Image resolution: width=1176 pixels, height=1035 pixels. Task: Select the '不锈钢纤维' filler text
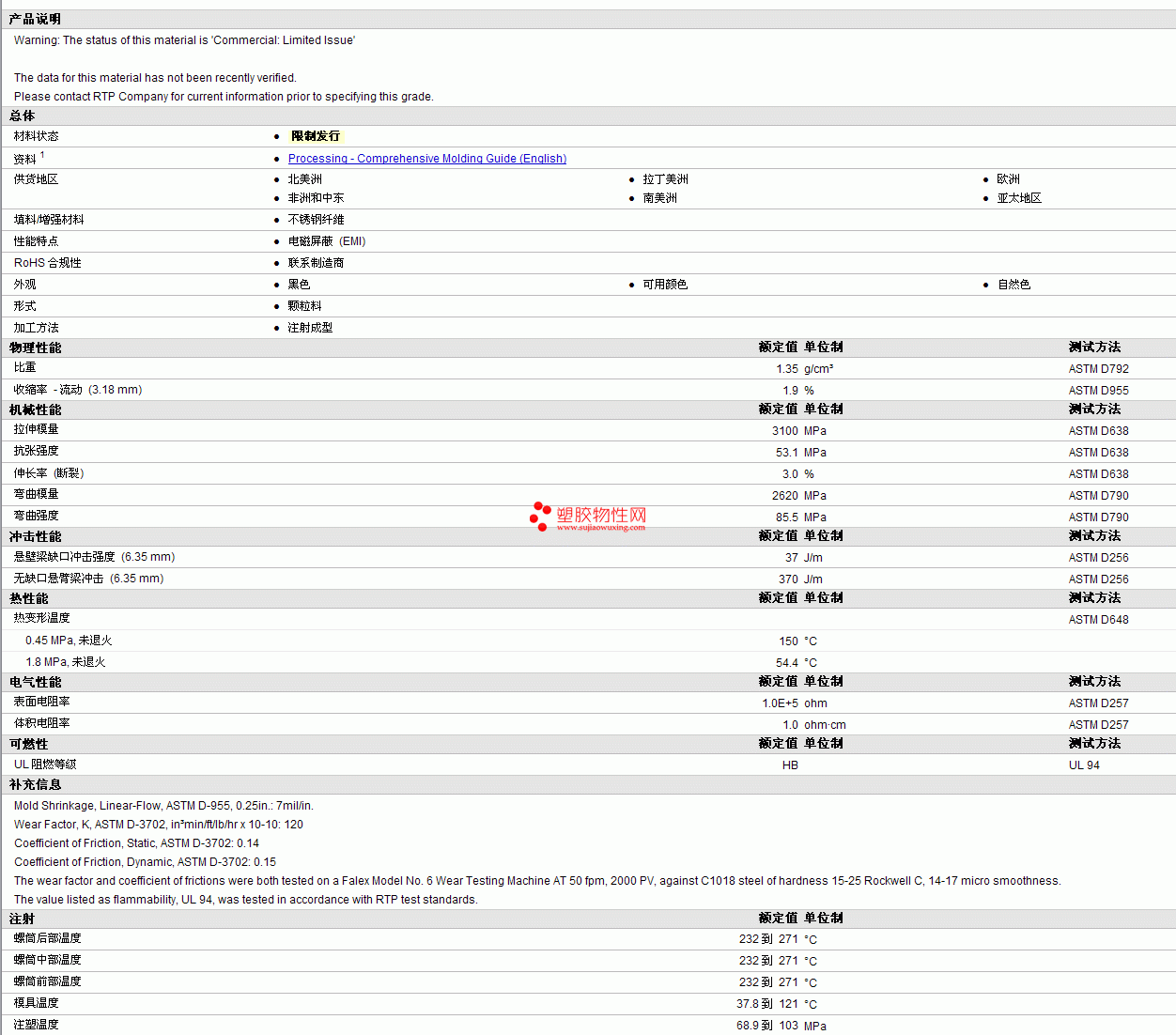[x=317, y=220]
